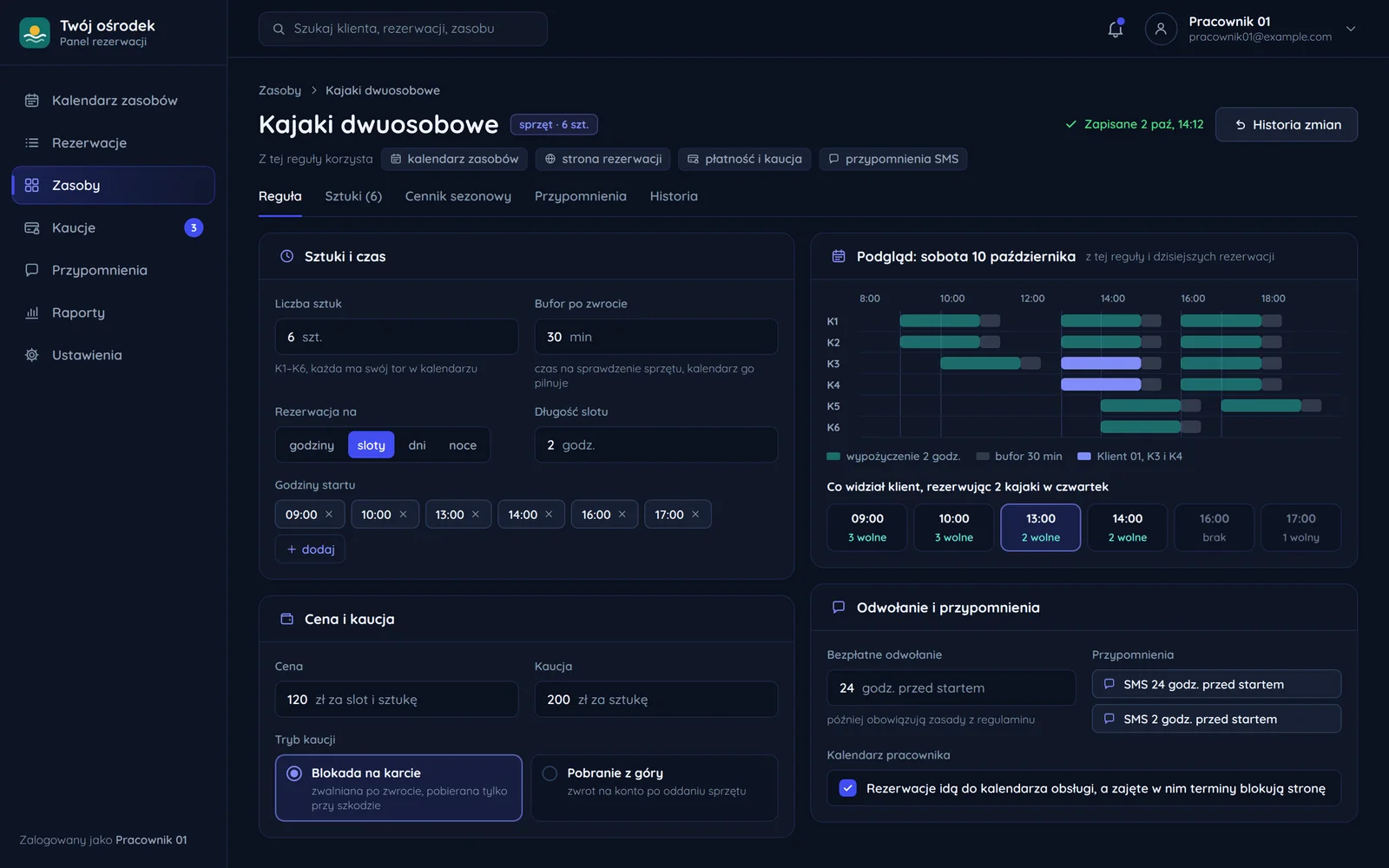
Task: Open the Przypomnienia tab
Action: coord(581,196)
